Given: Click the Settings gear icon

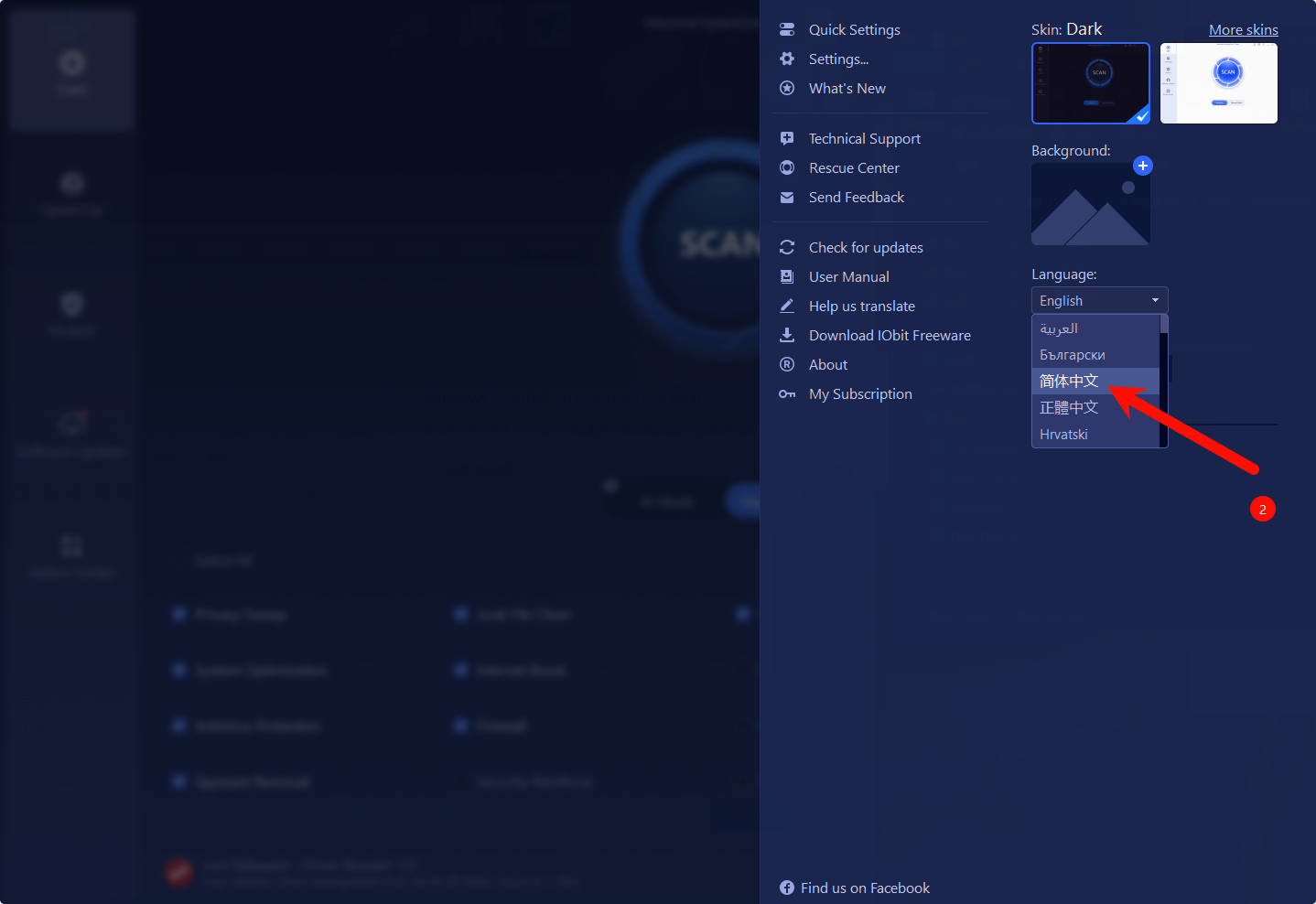Looking at the screenshot, I should coord(787,59).
